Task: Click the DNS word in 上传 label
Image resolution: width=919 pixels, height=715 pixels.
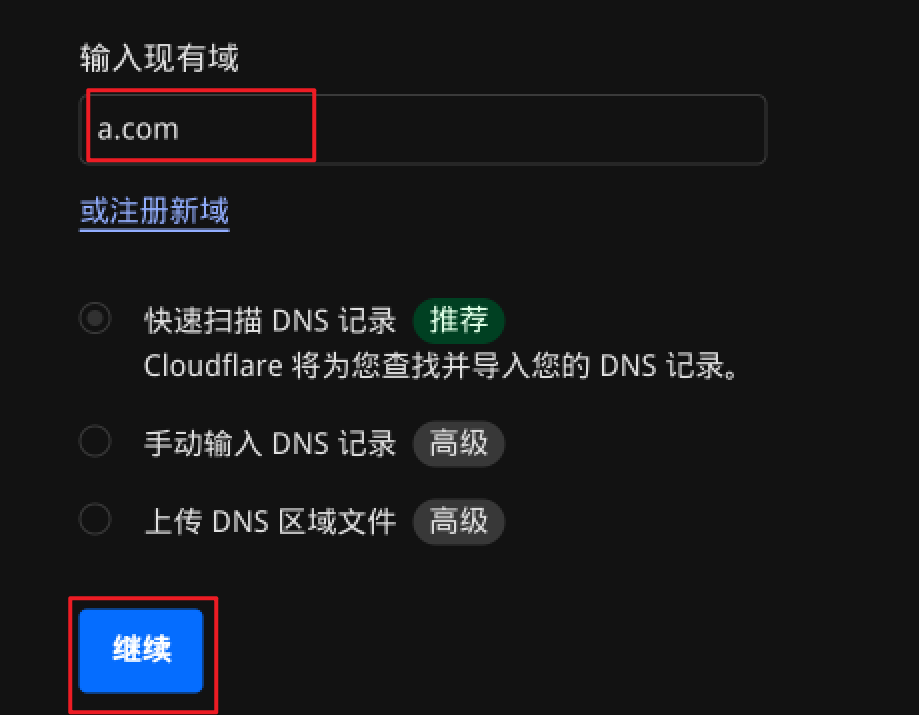Action: click(x=240, y=522)
